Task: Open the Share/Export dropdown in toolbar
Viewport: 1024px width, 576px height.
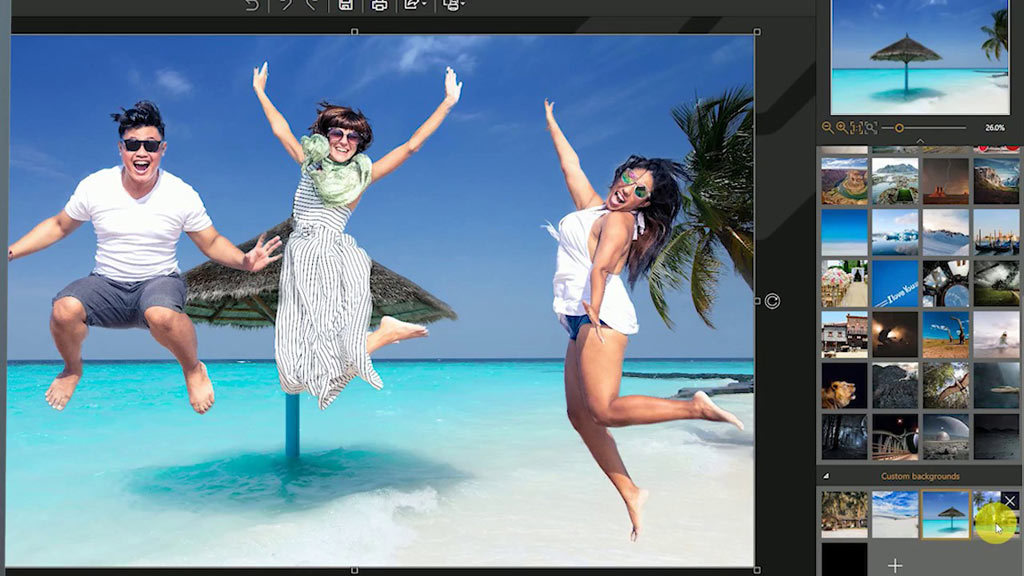Action: pyautogui.click(x=415, y=5)
